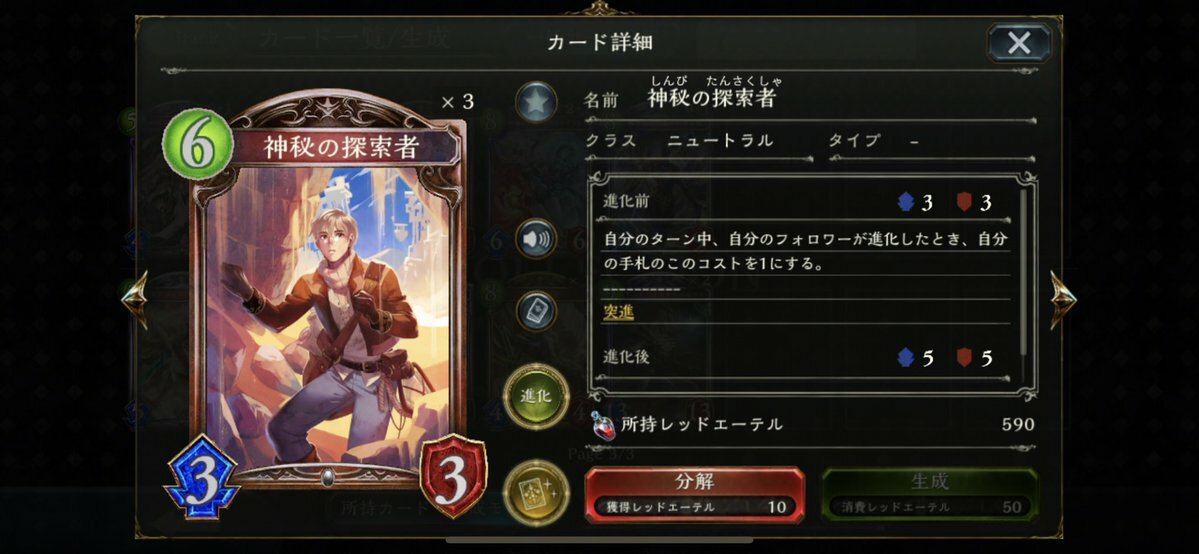Toggle the favorite star icon
Image resolution: width=1199 pixels, height=554 pixels.
(536, 102)
